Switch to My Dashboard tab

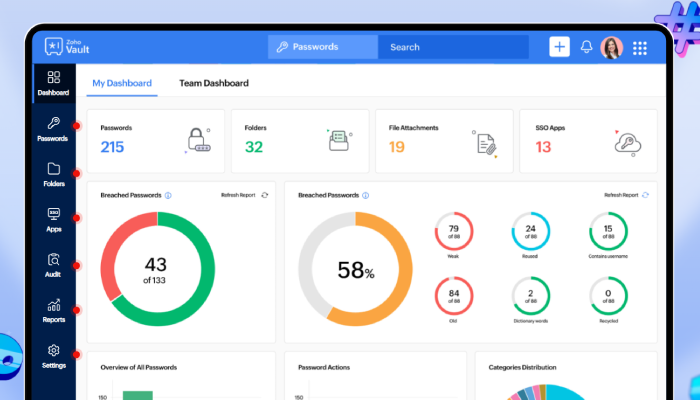[x=122, y=83]
